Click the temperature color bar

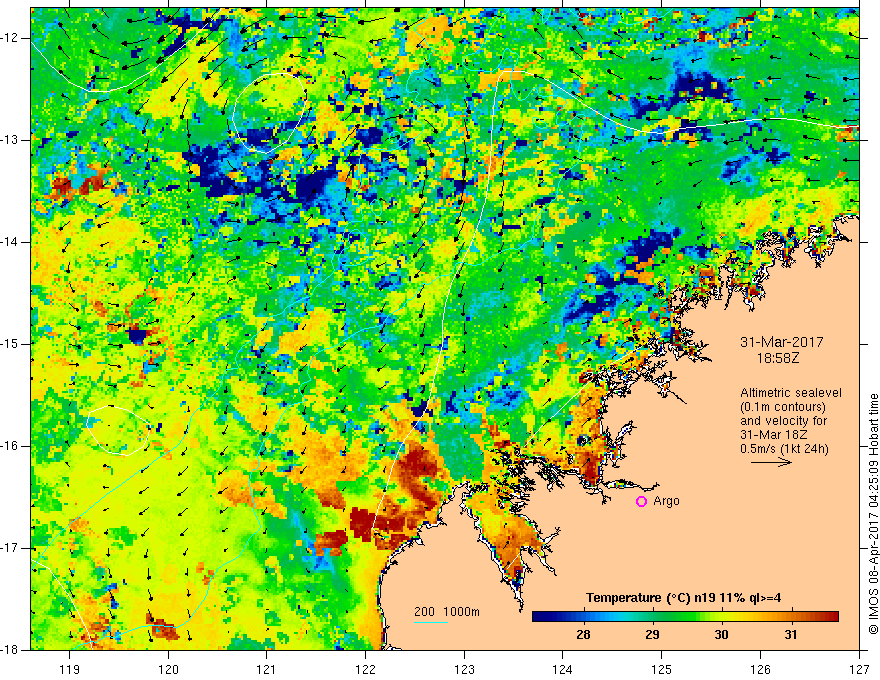pos(685,617)
